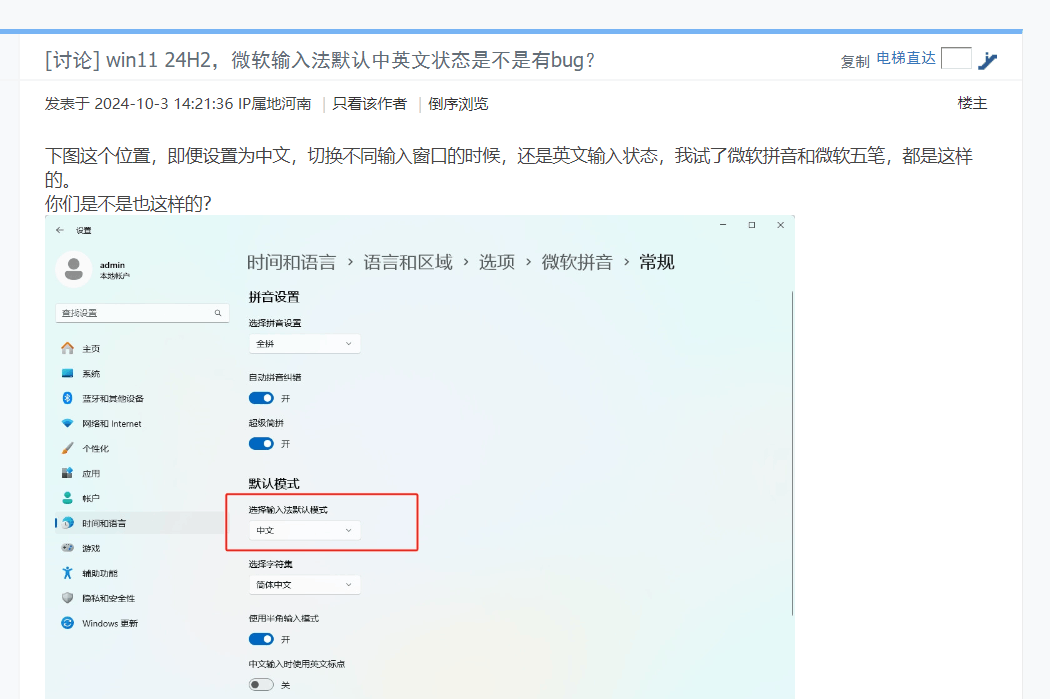
Task: Select 网络和 Internet wifi icon
Action: (68, 423)
